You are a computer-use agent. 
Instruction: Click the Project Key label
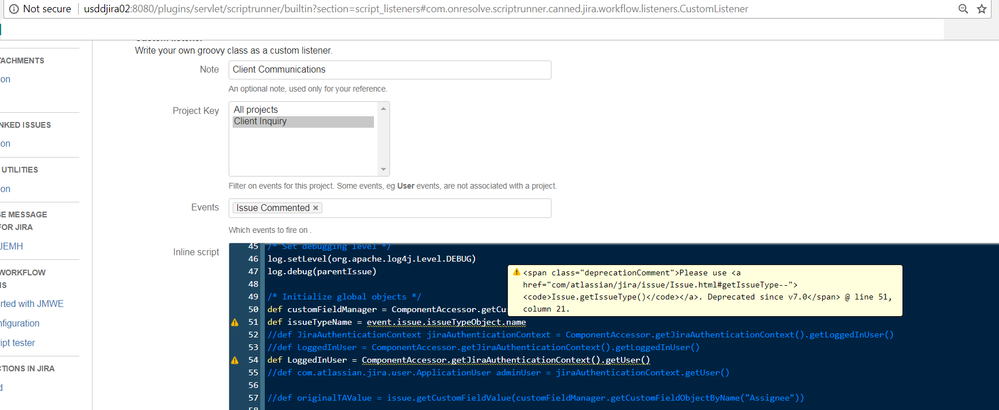coord(196,111)
